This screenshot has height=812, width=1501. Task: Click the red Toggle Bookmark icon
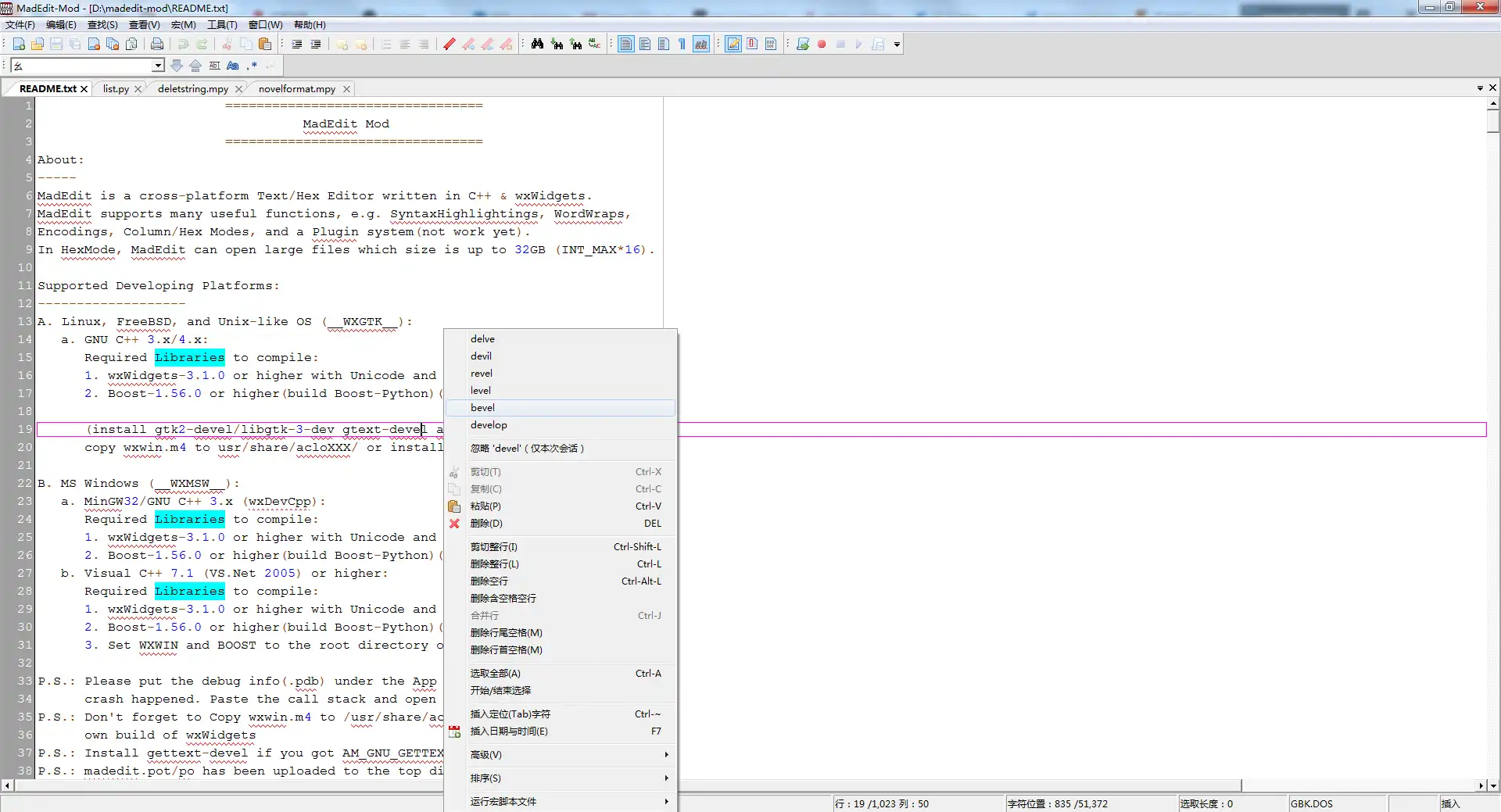[450, 45]
